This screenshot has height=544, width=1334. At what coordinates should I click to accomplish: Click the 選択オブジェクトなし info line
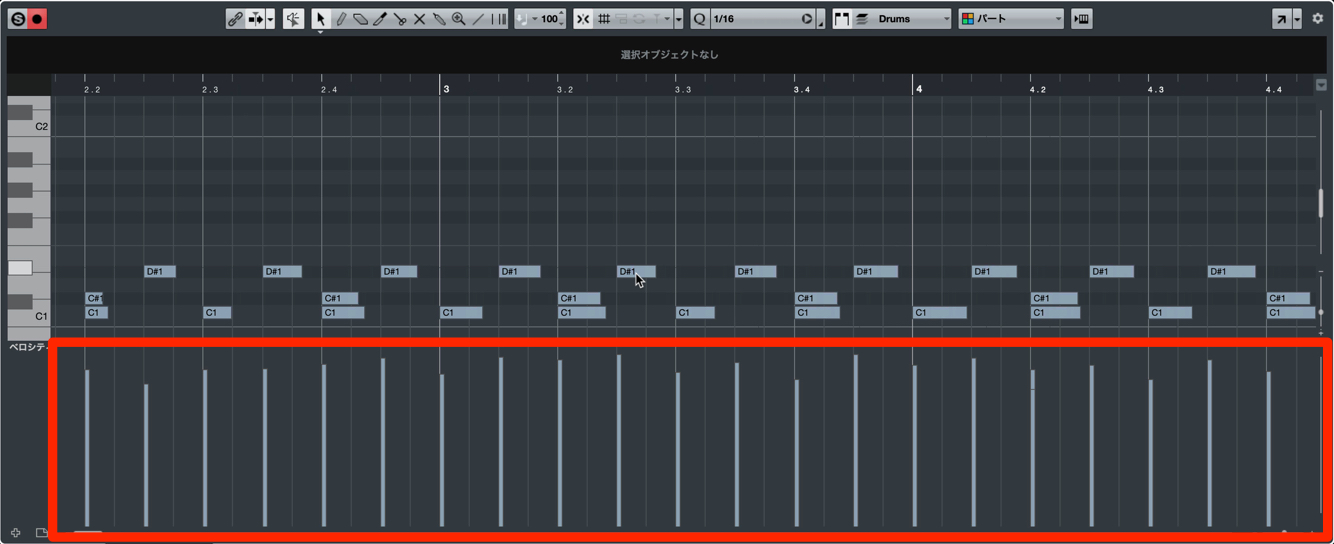pyautogui.click(x=669, y=55)
